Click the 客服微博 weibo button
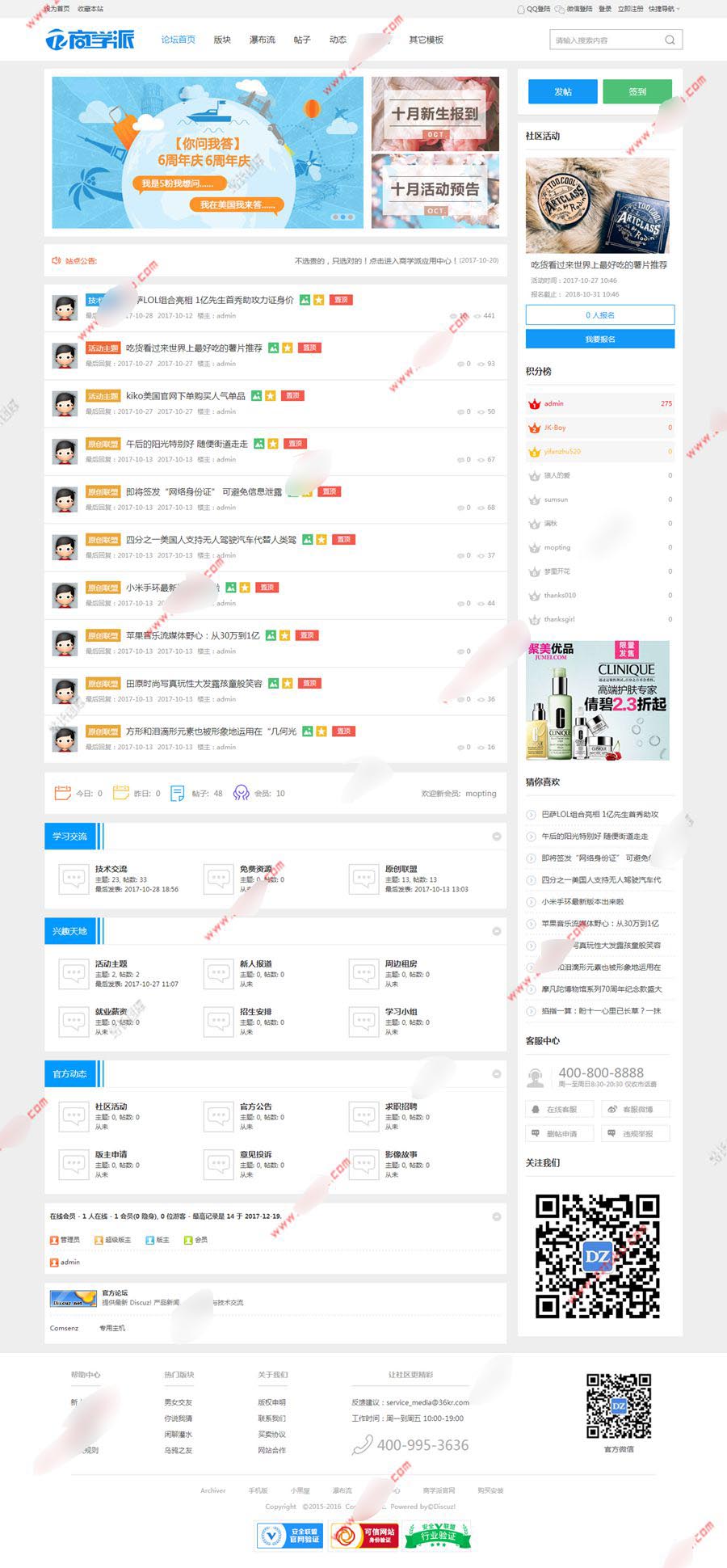This screenshot has width=727, height=1568. coord(636,1109)
